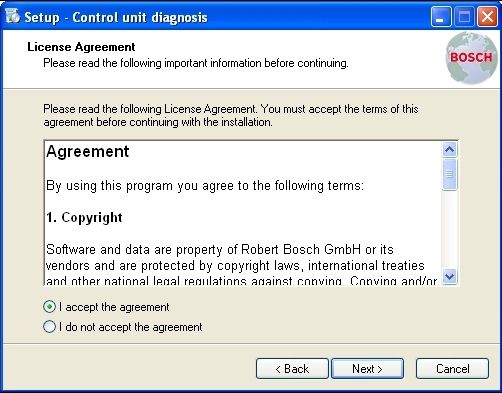The height and width of the screenshot is (393, 502).
Task: Click the "License Agreement" page header
Action: point(81,47)
